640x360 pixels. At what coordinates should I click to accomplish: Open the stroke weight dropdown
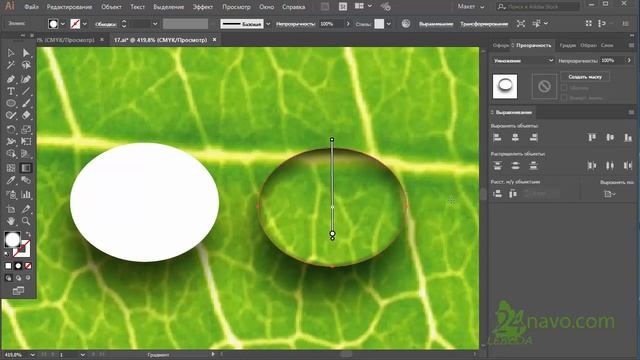(155, 24)
